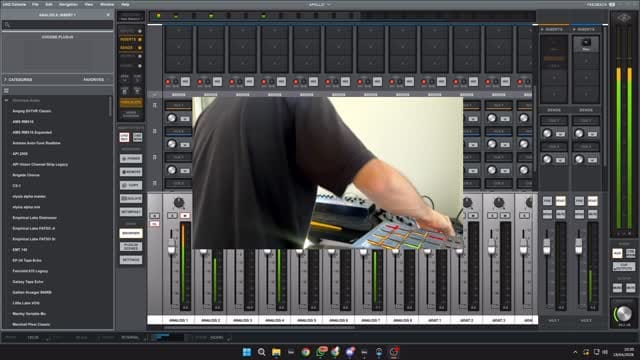640x360 pixels.
Task: Select Fairchild 670 Legacy plug-in
Action: (30, 271)
